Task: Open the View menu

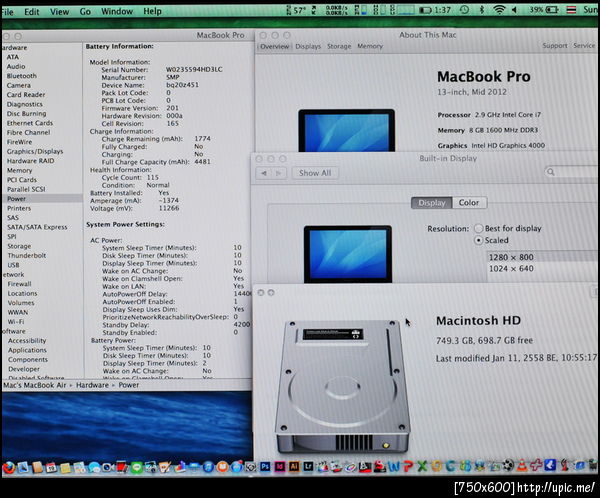Action: click(x=60, y=11)
